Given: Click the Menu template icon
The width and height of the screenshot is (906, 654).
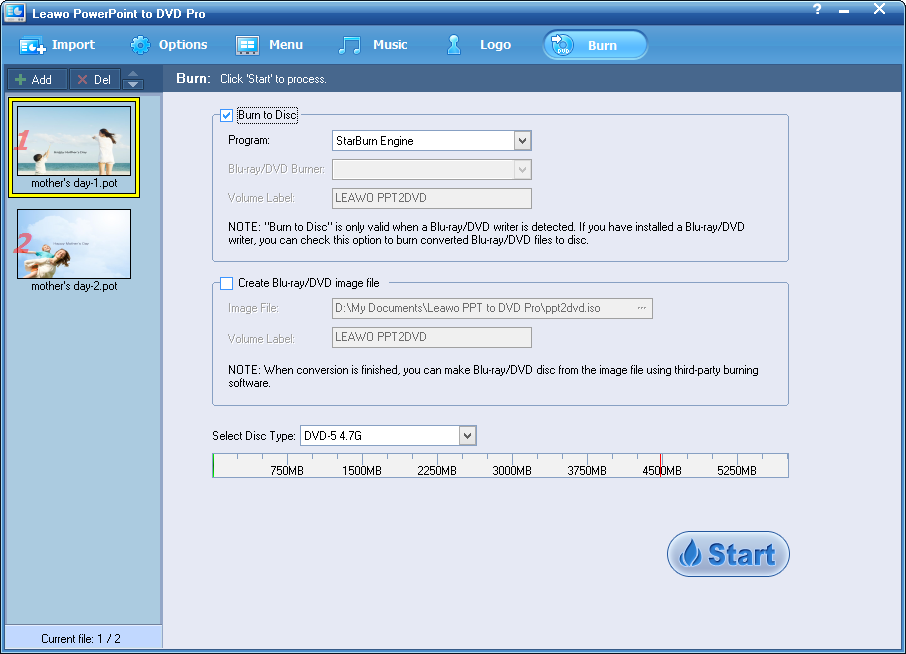Looking at the screenshot, I should [247, 45].
